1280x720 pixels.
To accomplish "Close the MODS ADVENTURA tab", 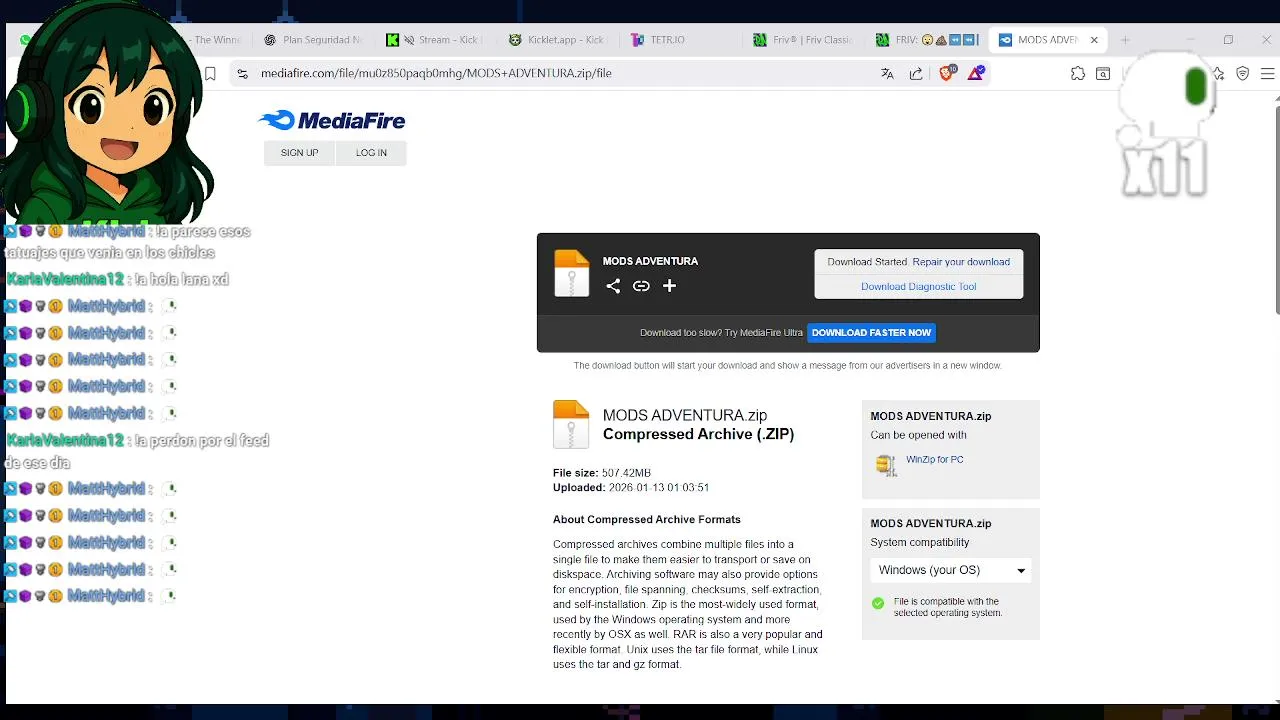I will coord(1094,40).
